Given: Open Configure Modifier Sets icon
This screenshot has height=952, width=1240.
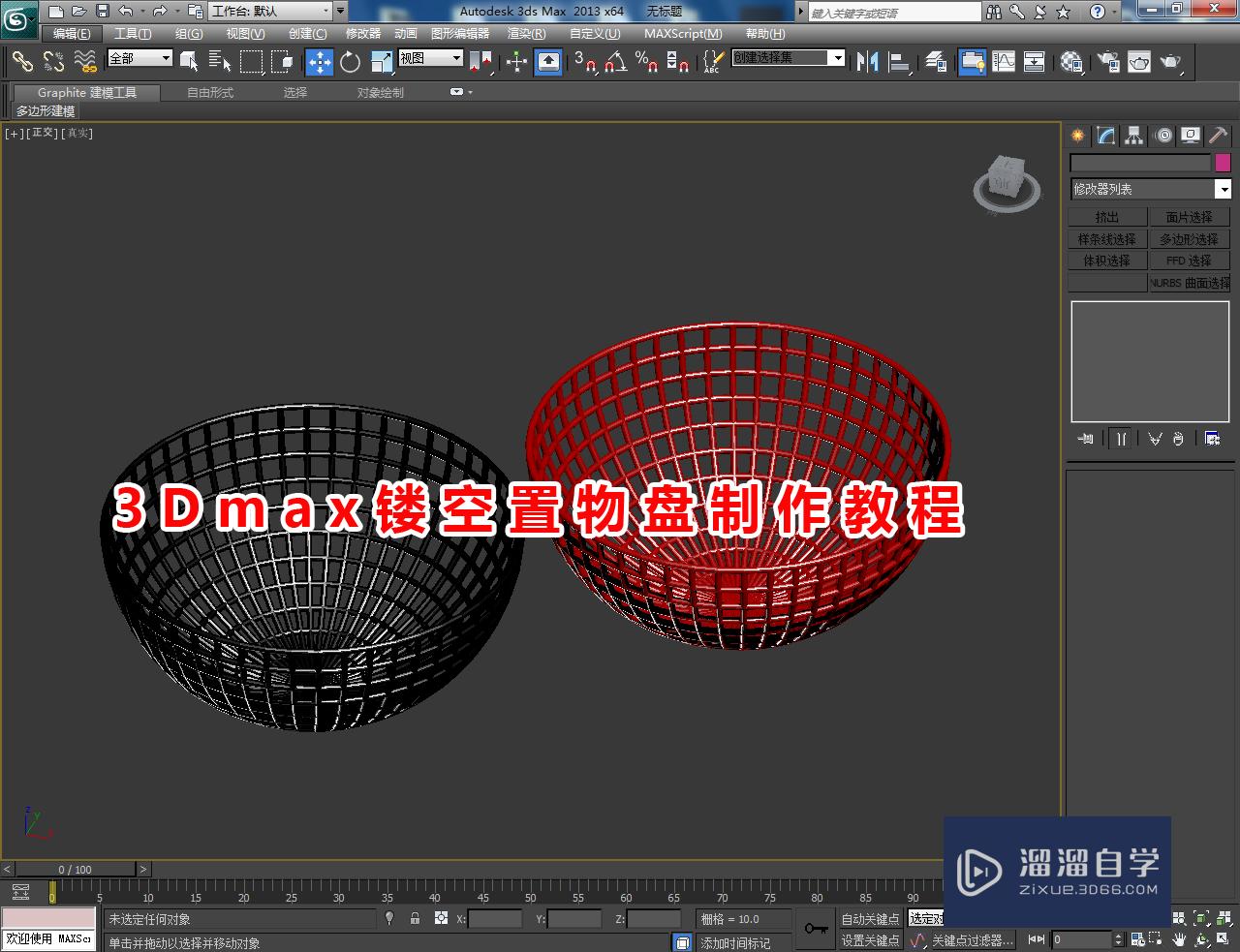Looking at the screenshot, I should click(x=1213, y=439).
